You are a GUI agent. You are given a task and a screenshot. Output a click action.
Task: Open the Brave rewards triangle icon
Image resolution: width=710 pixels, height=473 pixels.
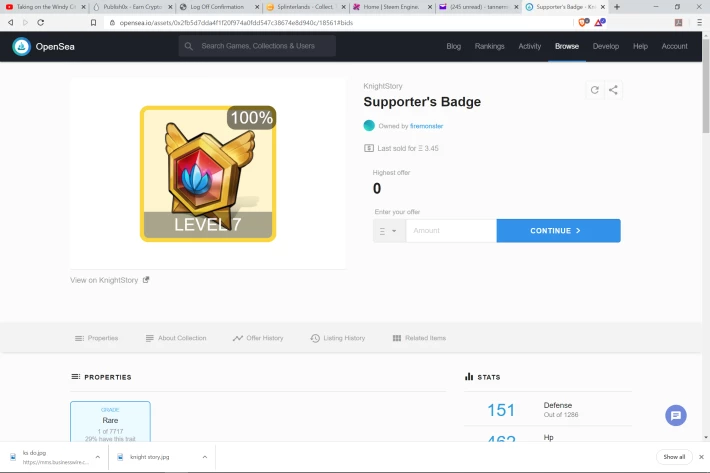click(600, 22)
